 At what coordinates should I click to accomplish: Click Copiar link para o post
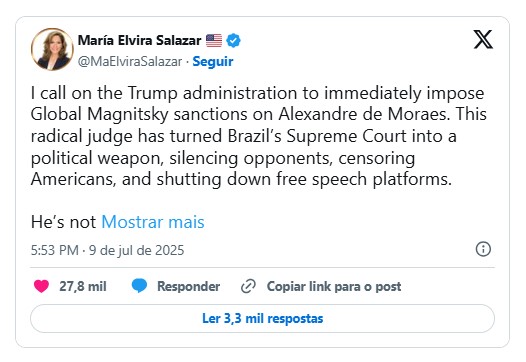(x=334, y=287)
